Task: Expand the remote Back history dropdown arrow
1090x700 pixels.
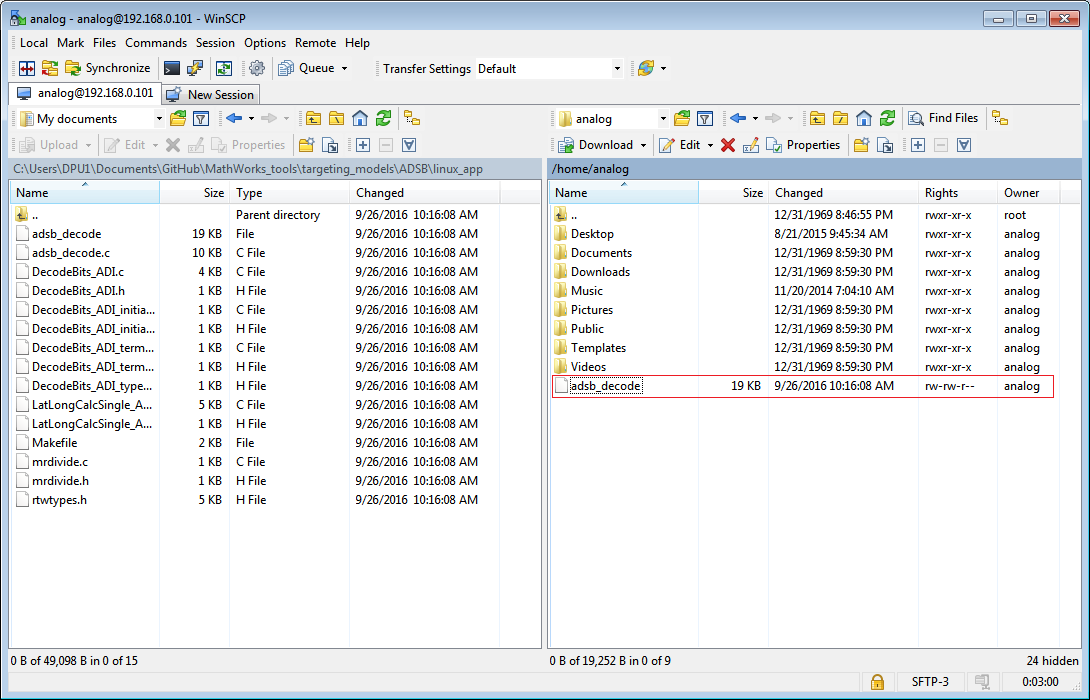Action: click(755, 119)
